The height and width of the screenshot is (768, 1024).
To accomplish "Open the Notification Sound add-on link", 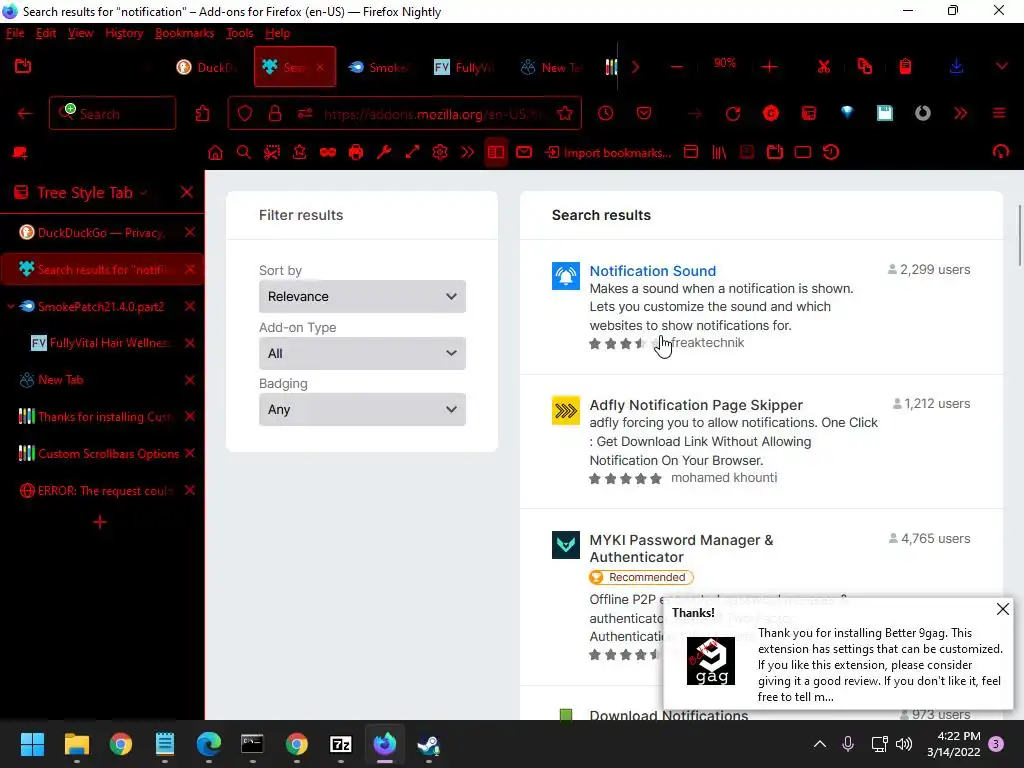I will 652,271.
